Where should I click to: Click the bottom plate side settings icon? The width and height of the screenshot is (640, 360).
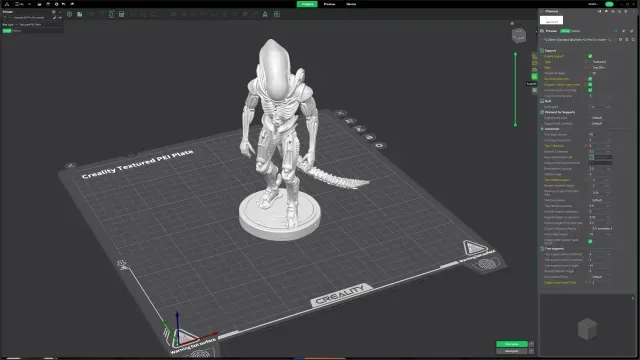pyautogui.click(x=380, y=145)
